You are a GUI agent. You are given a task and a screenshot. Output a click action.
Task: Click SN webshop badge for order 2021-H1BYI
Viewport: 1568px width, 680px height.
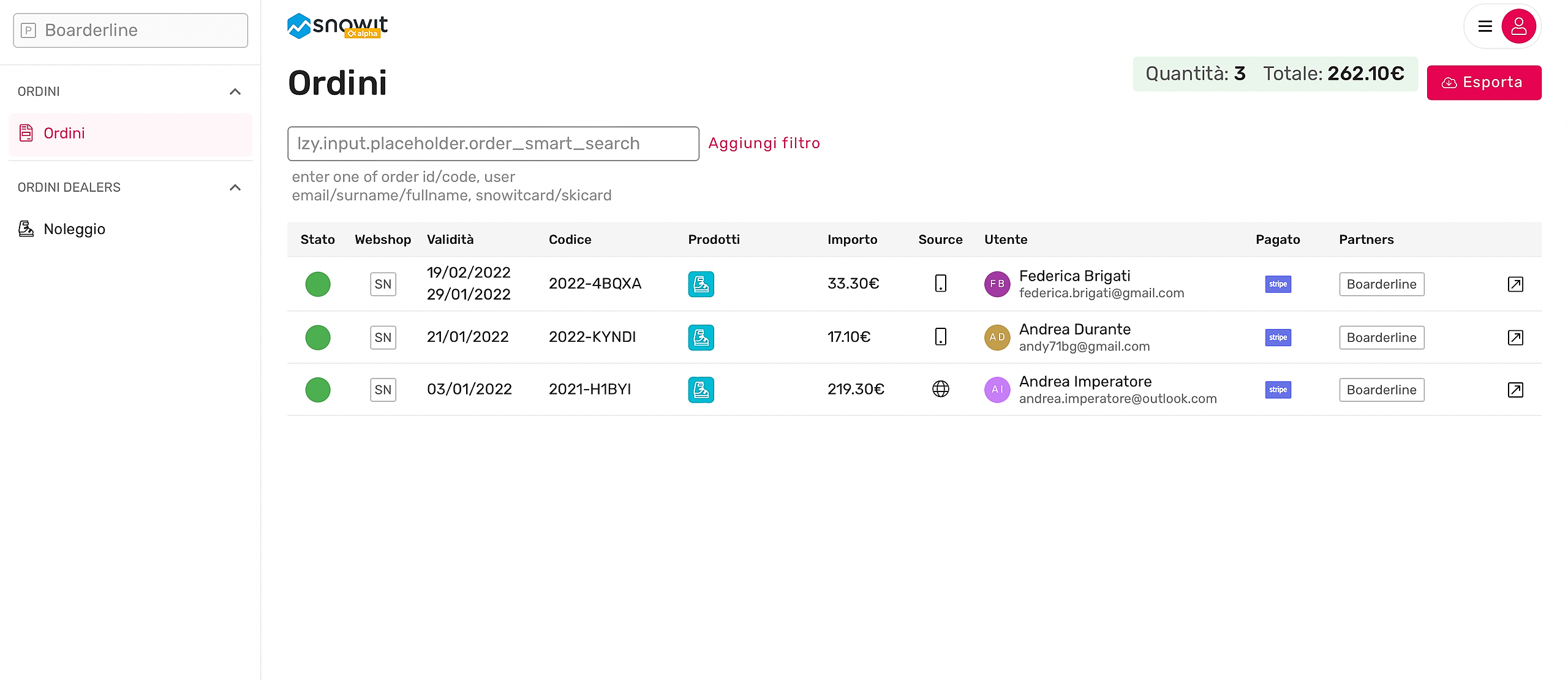coord(383,390)
